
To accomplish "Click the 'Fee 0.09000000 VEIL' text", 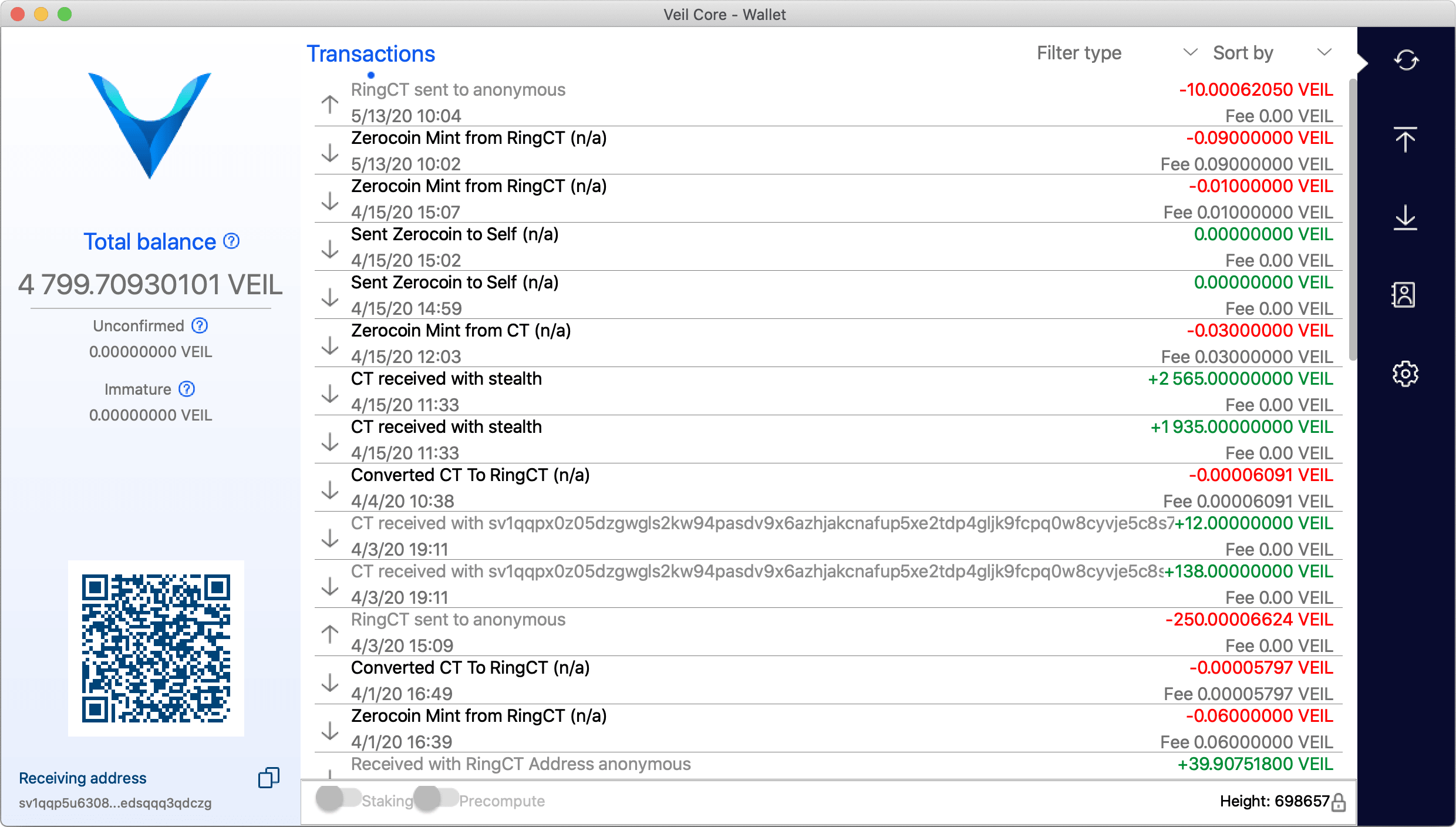I will [x=1247, y=164].
